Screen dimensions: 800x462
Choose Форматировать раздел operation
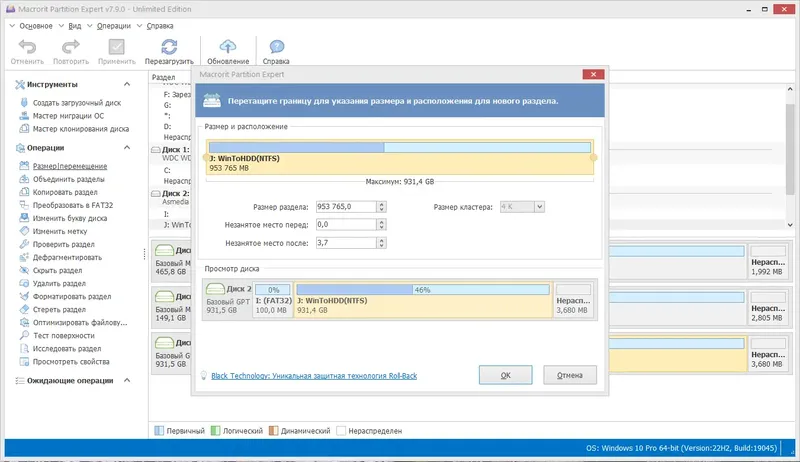[72, 296]
